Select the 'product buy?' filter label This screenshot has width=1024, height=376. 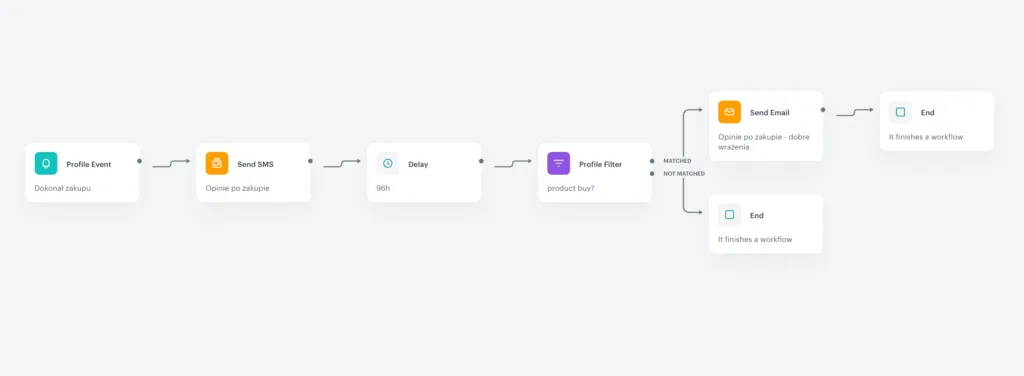(x=571, y=188)
